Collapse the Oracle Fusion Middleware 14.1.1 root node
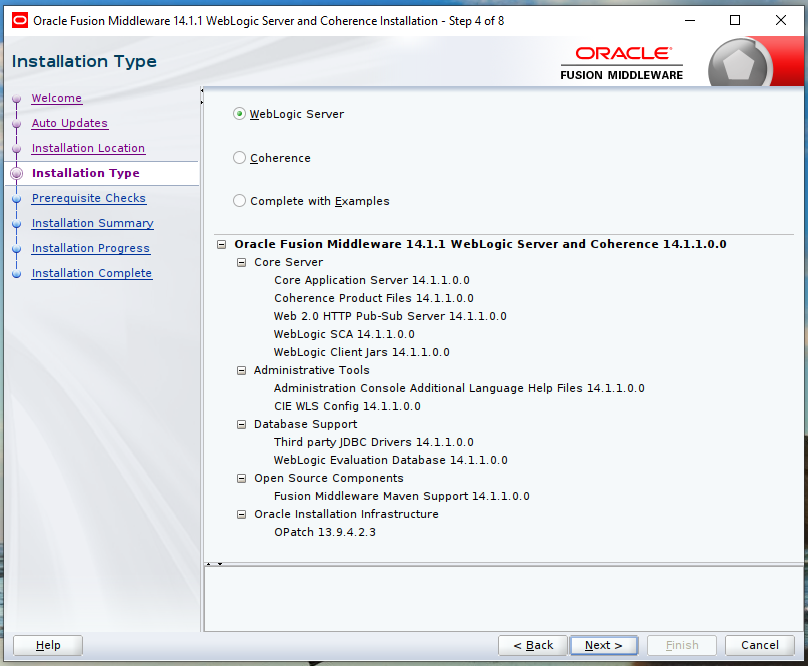Screen dimensions: 808x666 (x=222, y=244)
